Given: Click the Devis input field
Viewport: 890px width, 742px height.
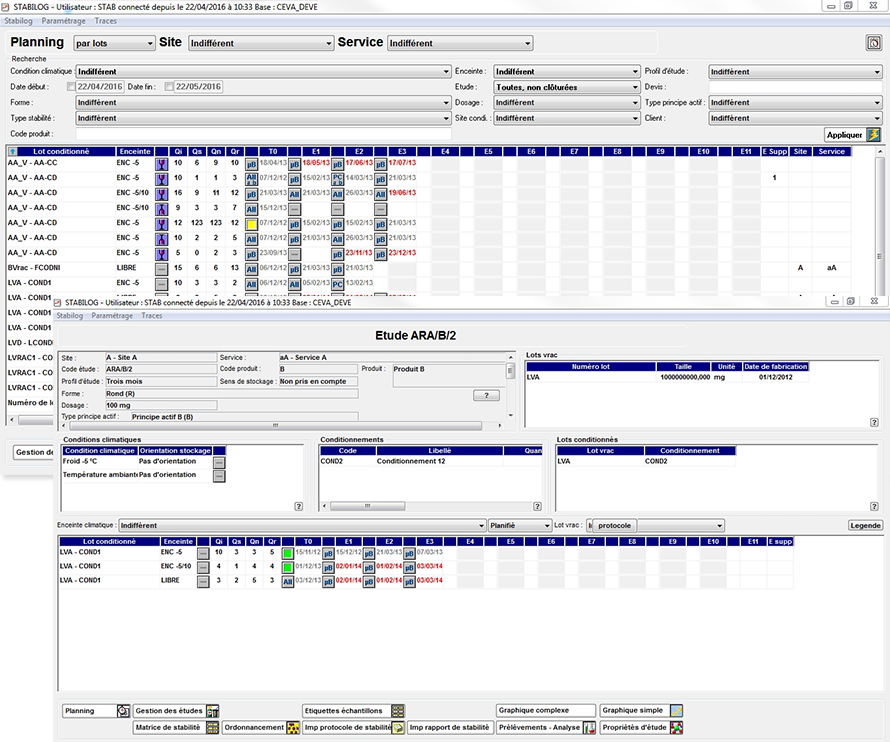Looking at the screenshot, I should tap(795, 87).
